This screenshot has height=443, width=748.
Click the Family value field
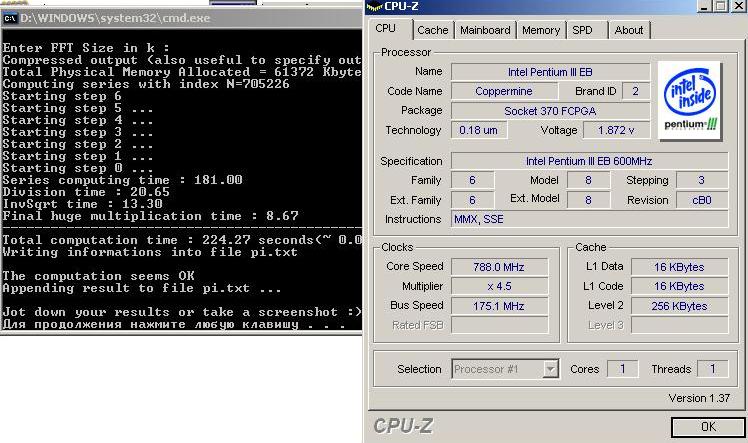click(x=473, y=180)
